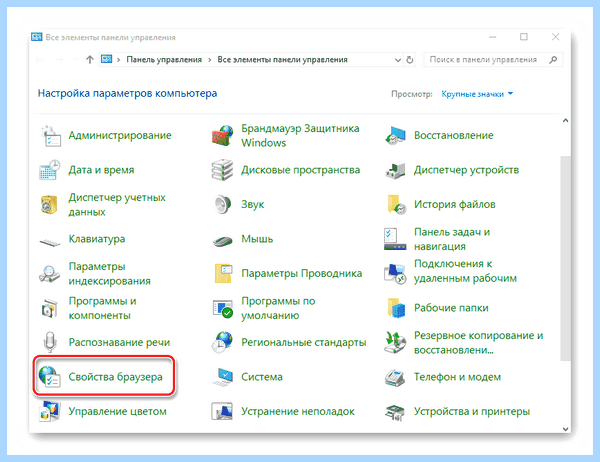Select the Клавиатура keyboard icon
The image size is (600, 462).
click(x=50, y=242)
